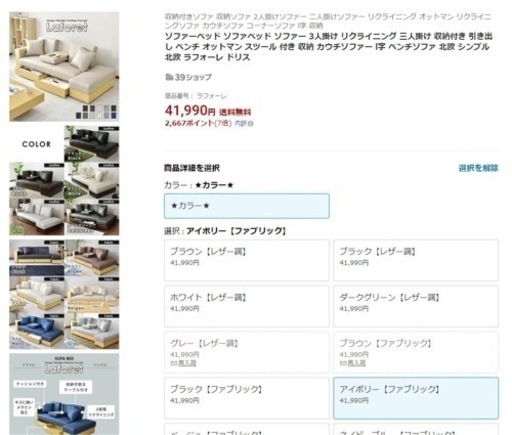512x435 pixels.
Task: Choose ホワイト【レザー調】 variant
Action: [x=247, y=306]
